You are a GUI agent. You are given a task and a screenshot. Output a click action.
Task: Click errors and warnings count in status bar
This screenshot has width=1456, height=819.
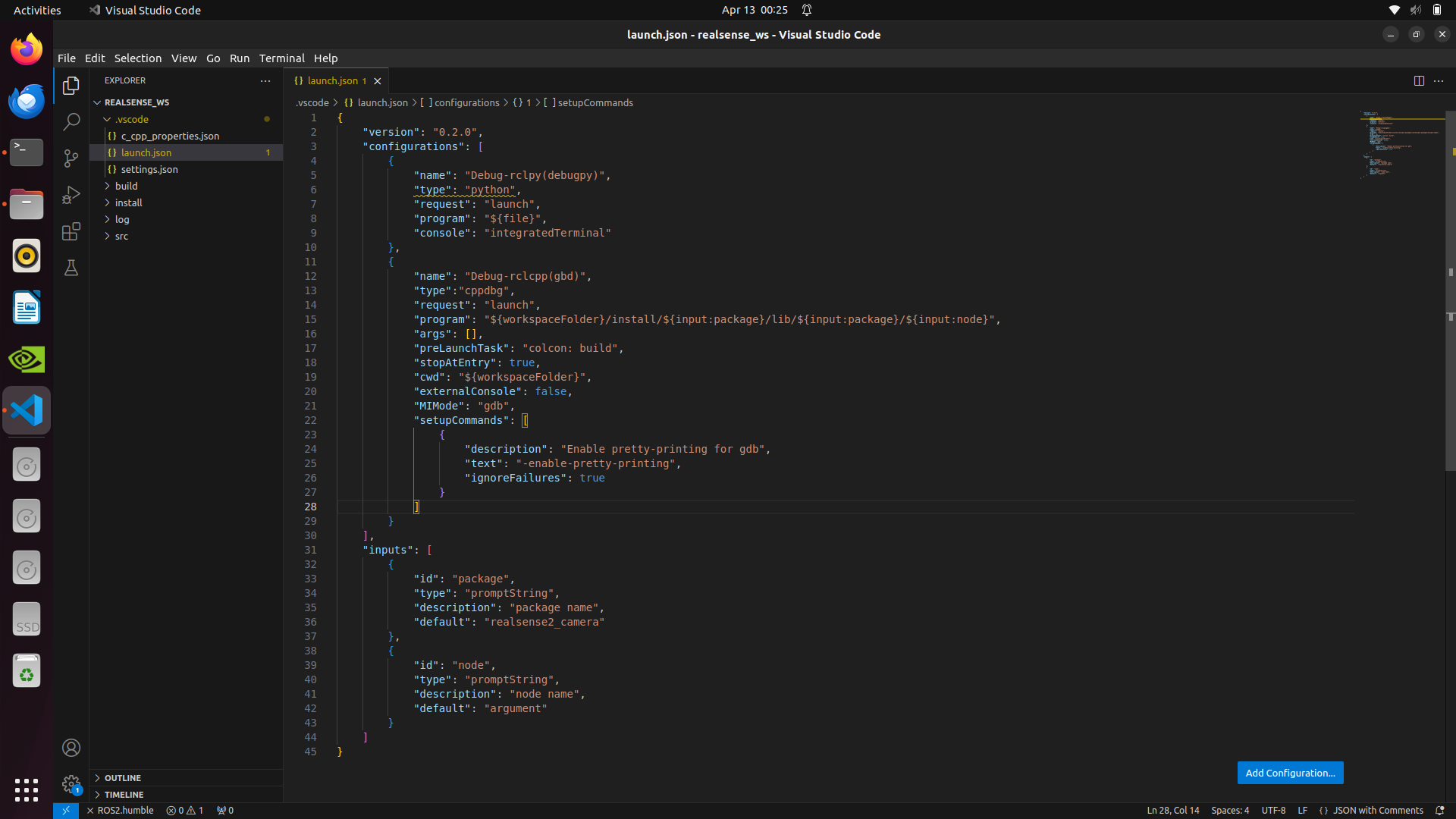click(x=185, y=811)
